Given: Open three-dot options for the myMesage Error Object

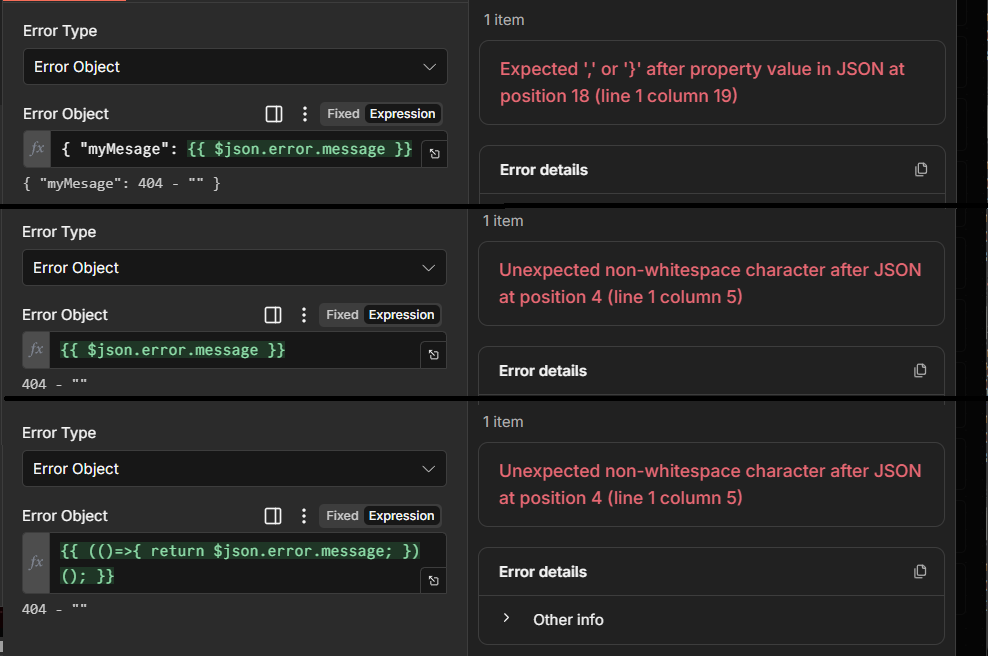Looking at the screenshot, I should point(305,114).
